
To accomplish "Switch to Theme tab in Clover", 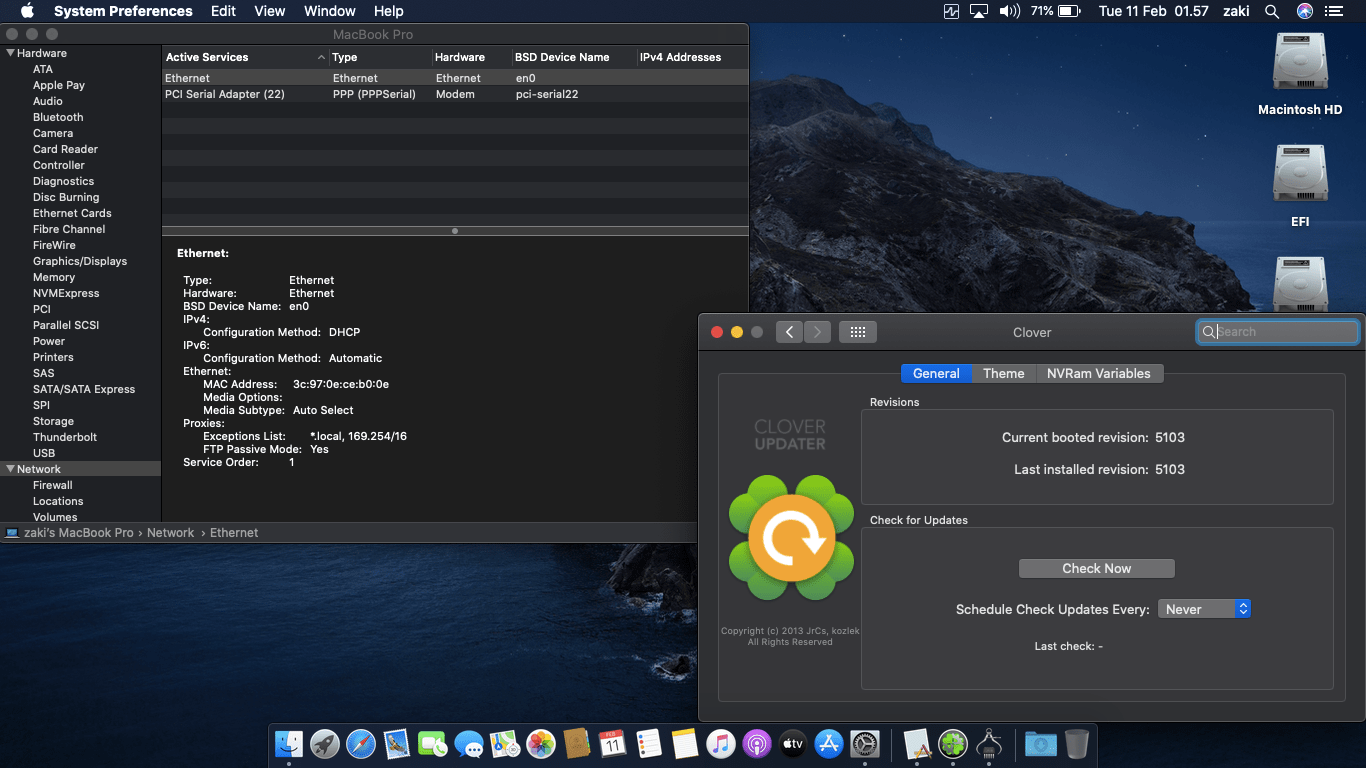I will click(1003, 373).
